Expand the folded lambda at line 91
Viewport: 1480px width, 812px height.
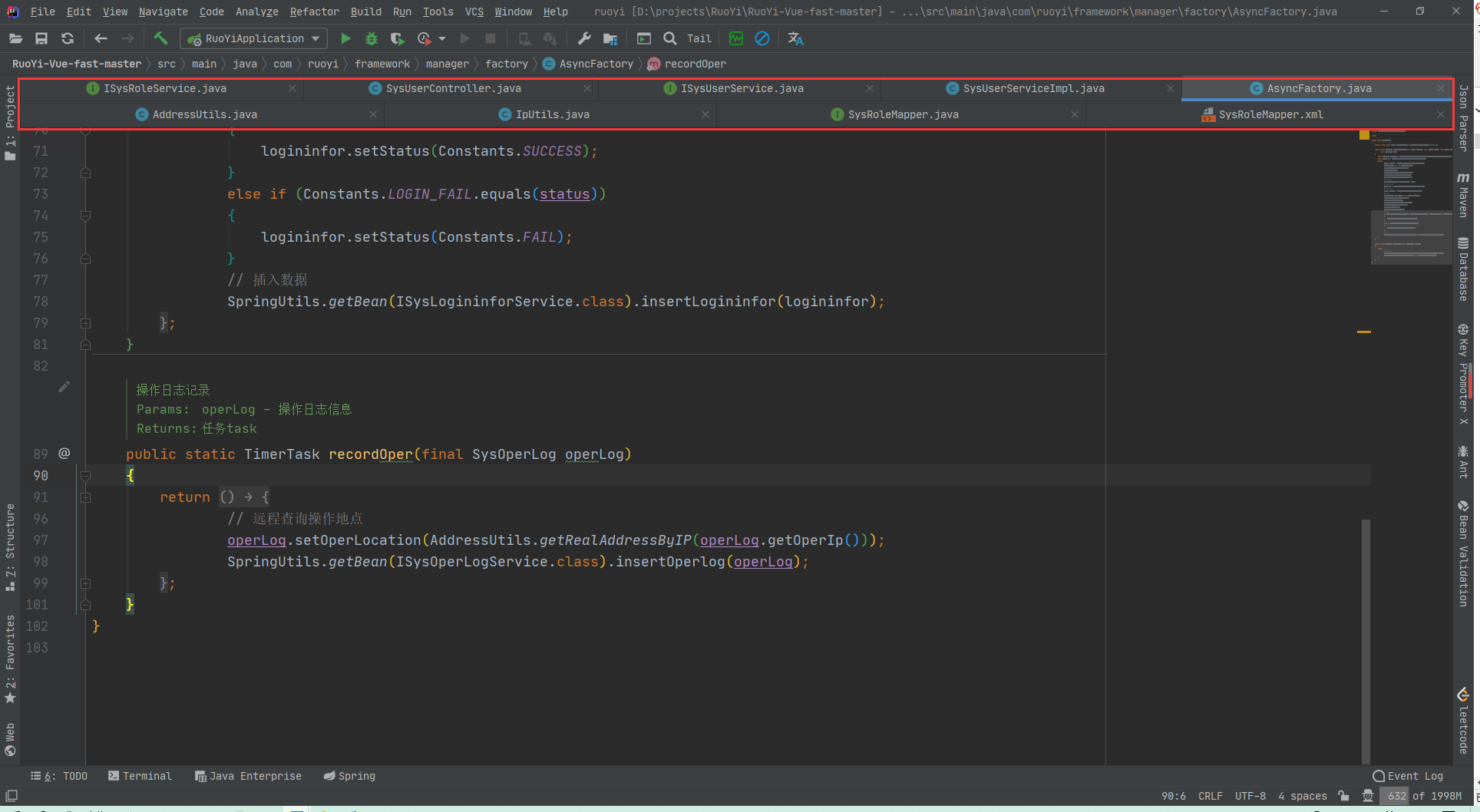tap(85, 497)
